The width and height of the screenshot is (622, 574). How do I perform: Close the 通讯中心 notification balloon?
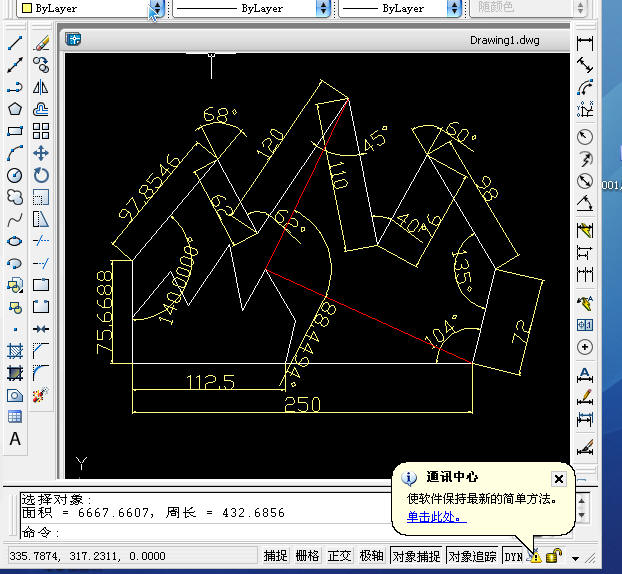[559, 479]
